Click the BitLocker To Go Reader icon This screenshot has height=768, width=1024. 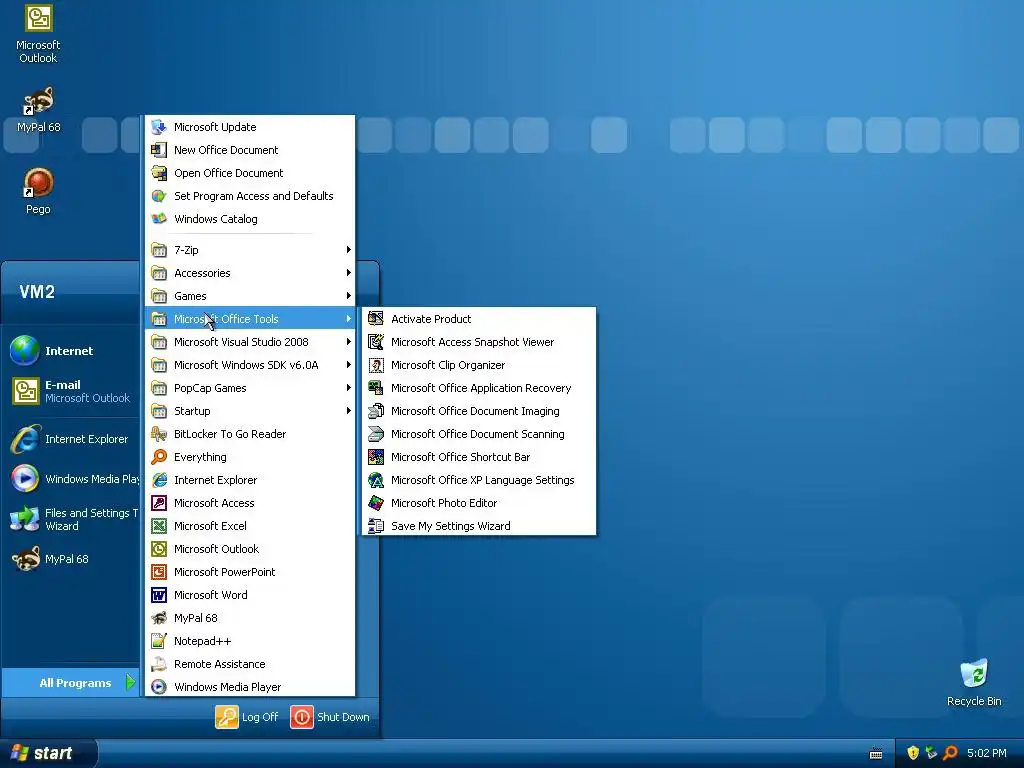[x=159, y=434]
